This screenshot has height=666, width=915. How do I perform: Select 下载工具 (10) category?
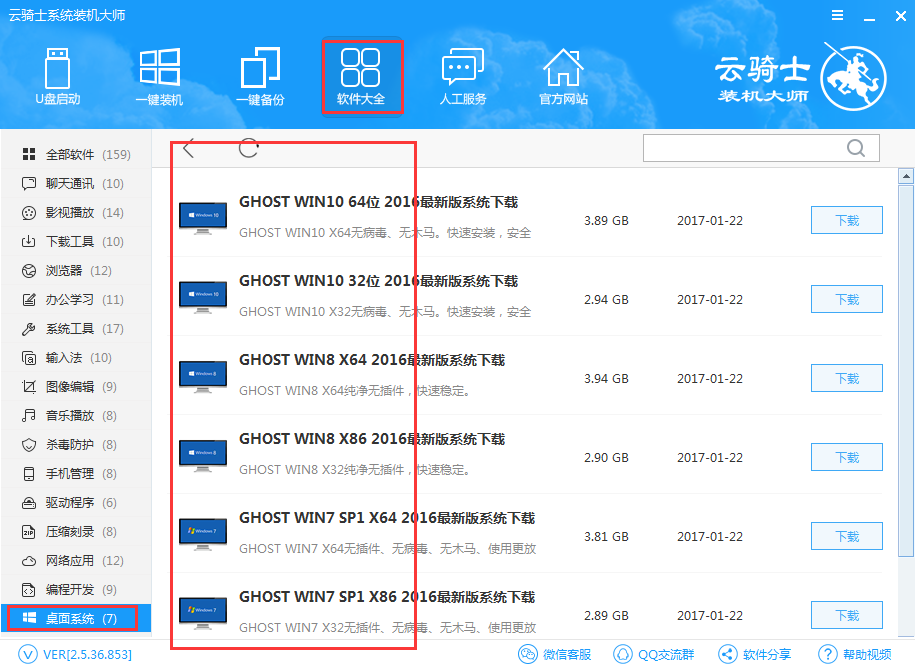pyautogui.click(x=76, y=241)
